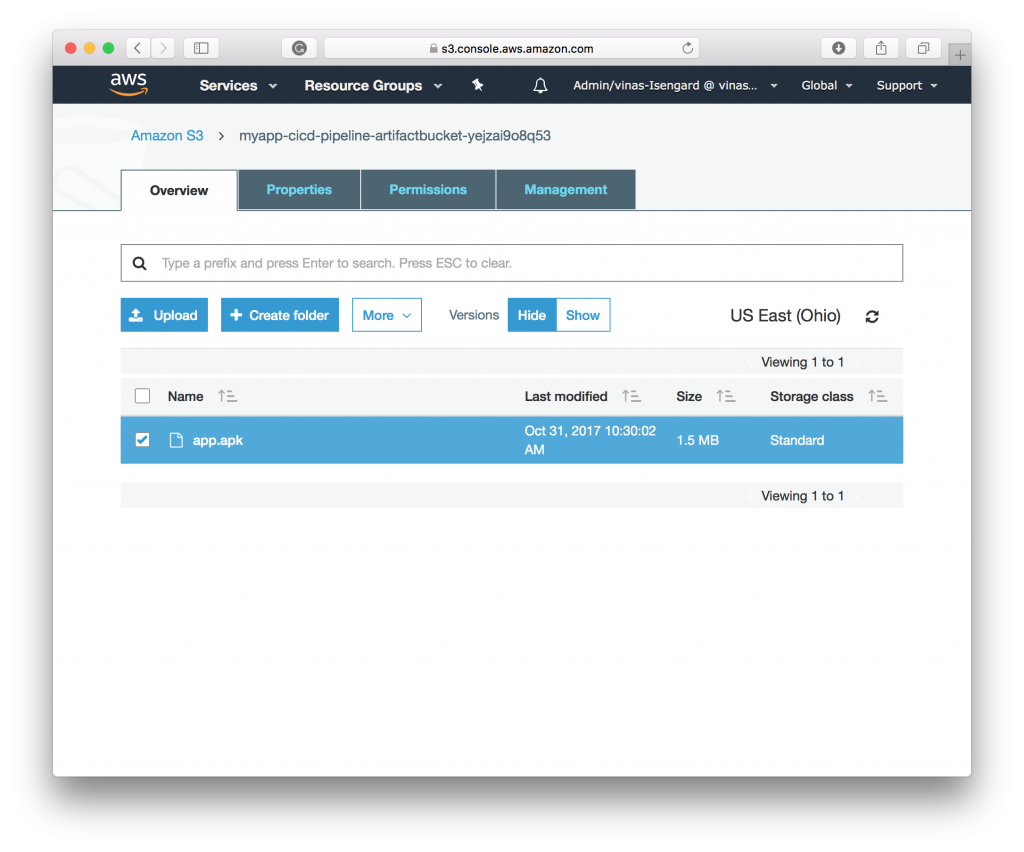Set Versions toggle to Hide
The height and width of the screenshot is (852, 1024).
(532, 315)
